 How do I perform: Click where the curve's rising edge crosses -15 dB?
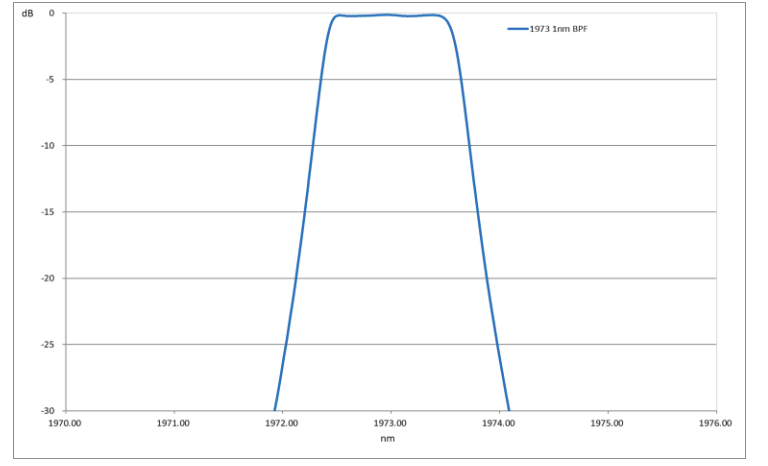pyautogui.click(x=304, y=212)
